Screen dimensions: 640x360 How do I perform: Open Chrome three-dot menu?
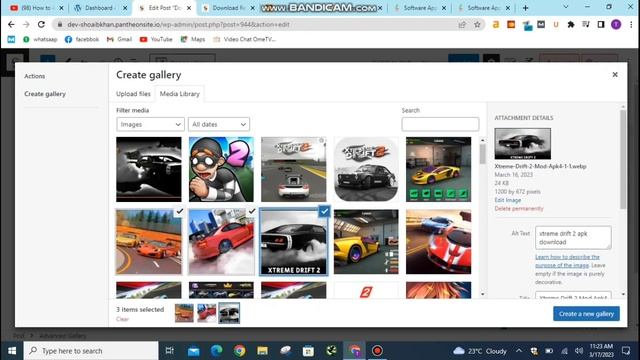[x=631, y=24]
